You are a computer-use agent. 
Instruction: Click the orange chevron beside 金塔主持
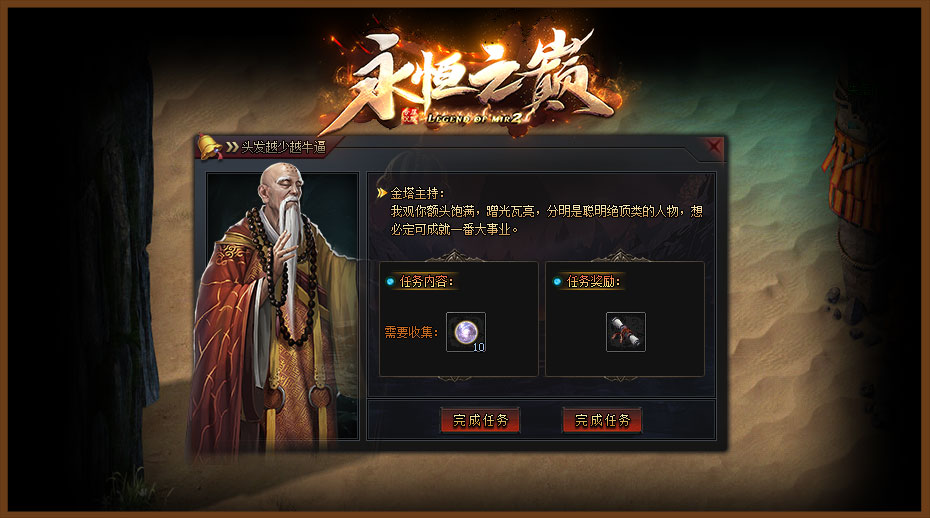pos(382,193)
